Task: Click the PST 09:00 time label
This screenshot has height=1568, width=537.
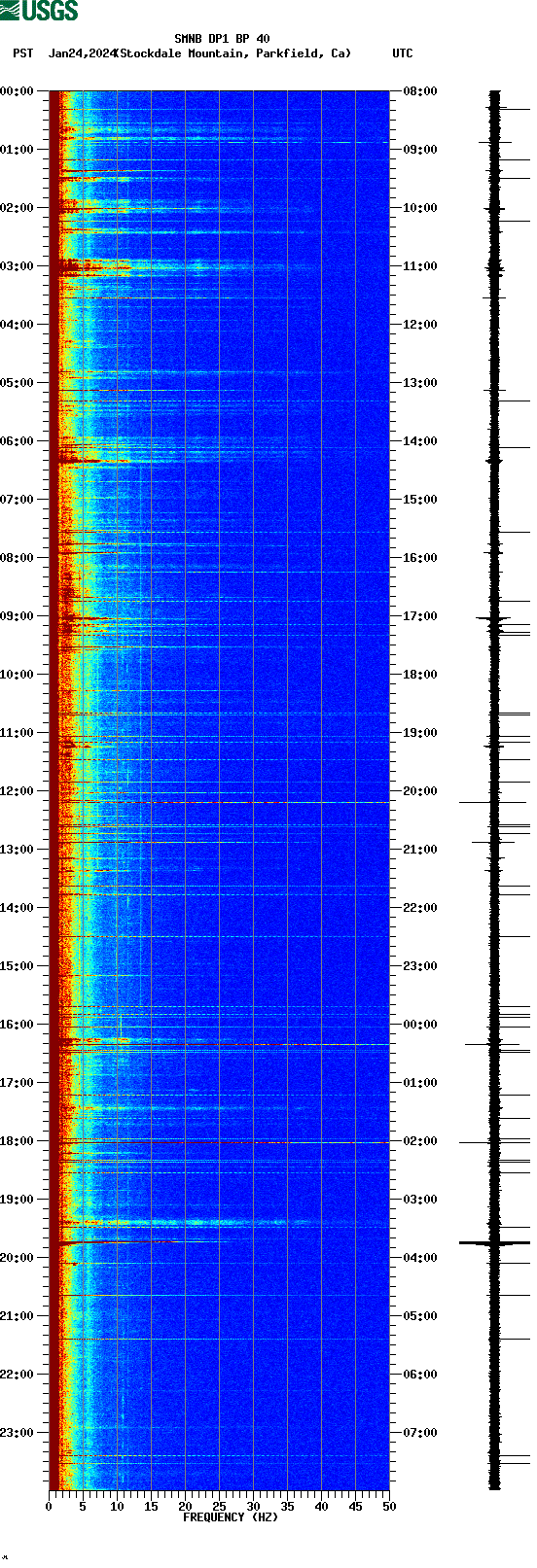Action: 18,616
